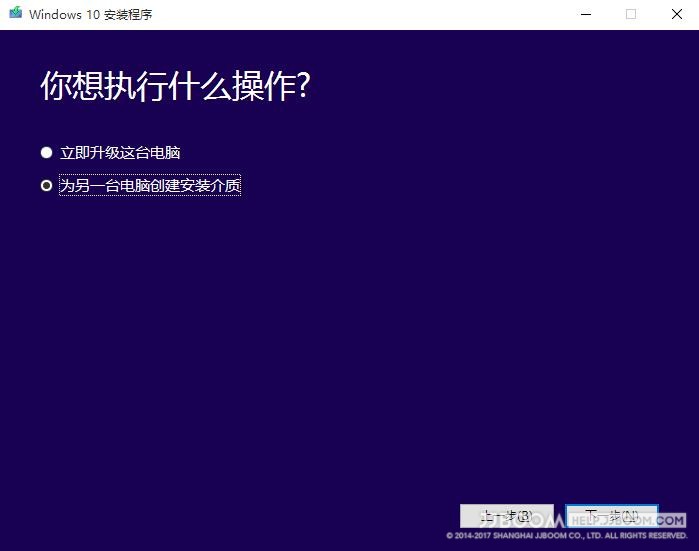Click the 你想执行什么操作? heading text
The image size is (699, 551).
click(x=175, y=86)
